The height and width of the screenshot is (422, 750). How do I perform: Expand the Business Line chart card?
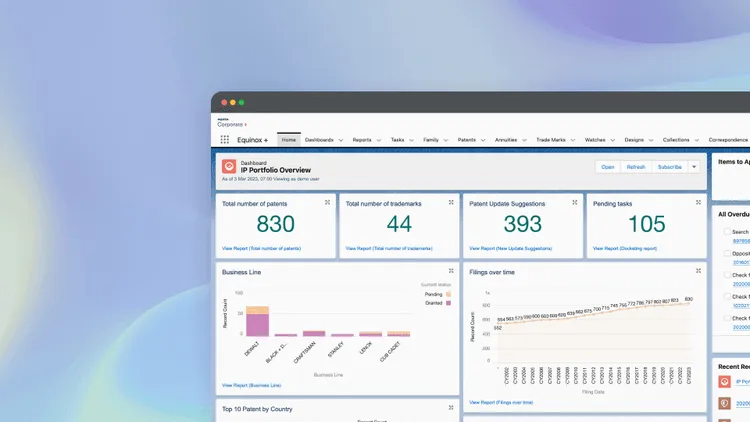[451, 271]
